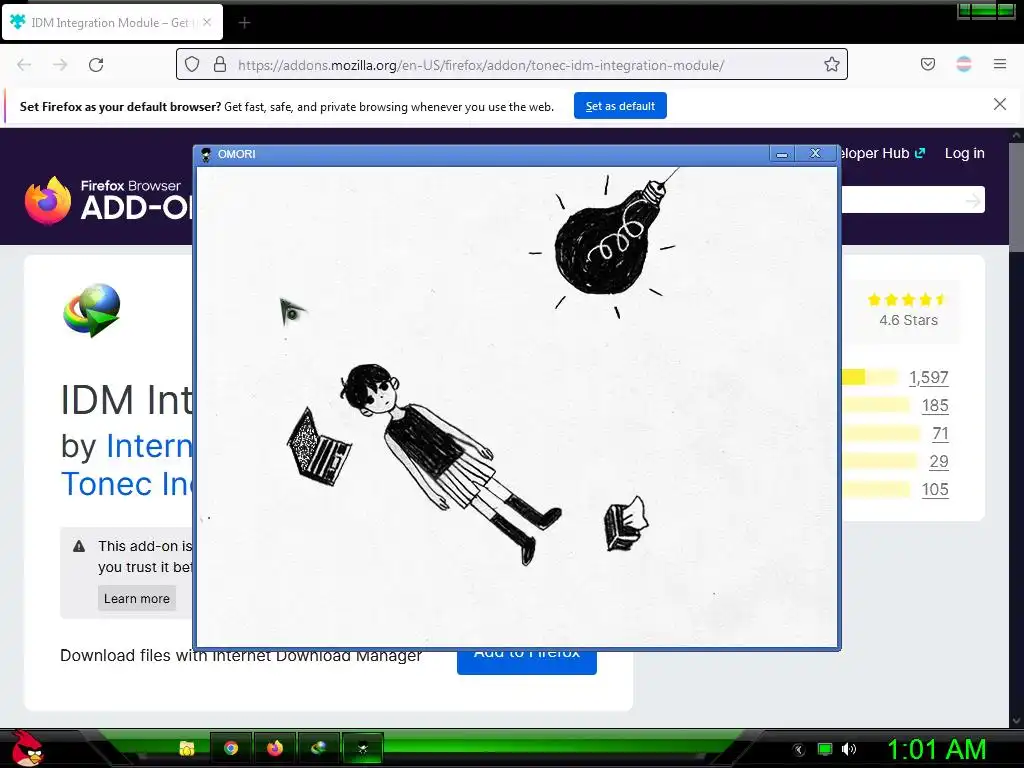Open the 105 one-star reviews link
The height and width of the screenshot is (768, 1024).
(935, 490)
